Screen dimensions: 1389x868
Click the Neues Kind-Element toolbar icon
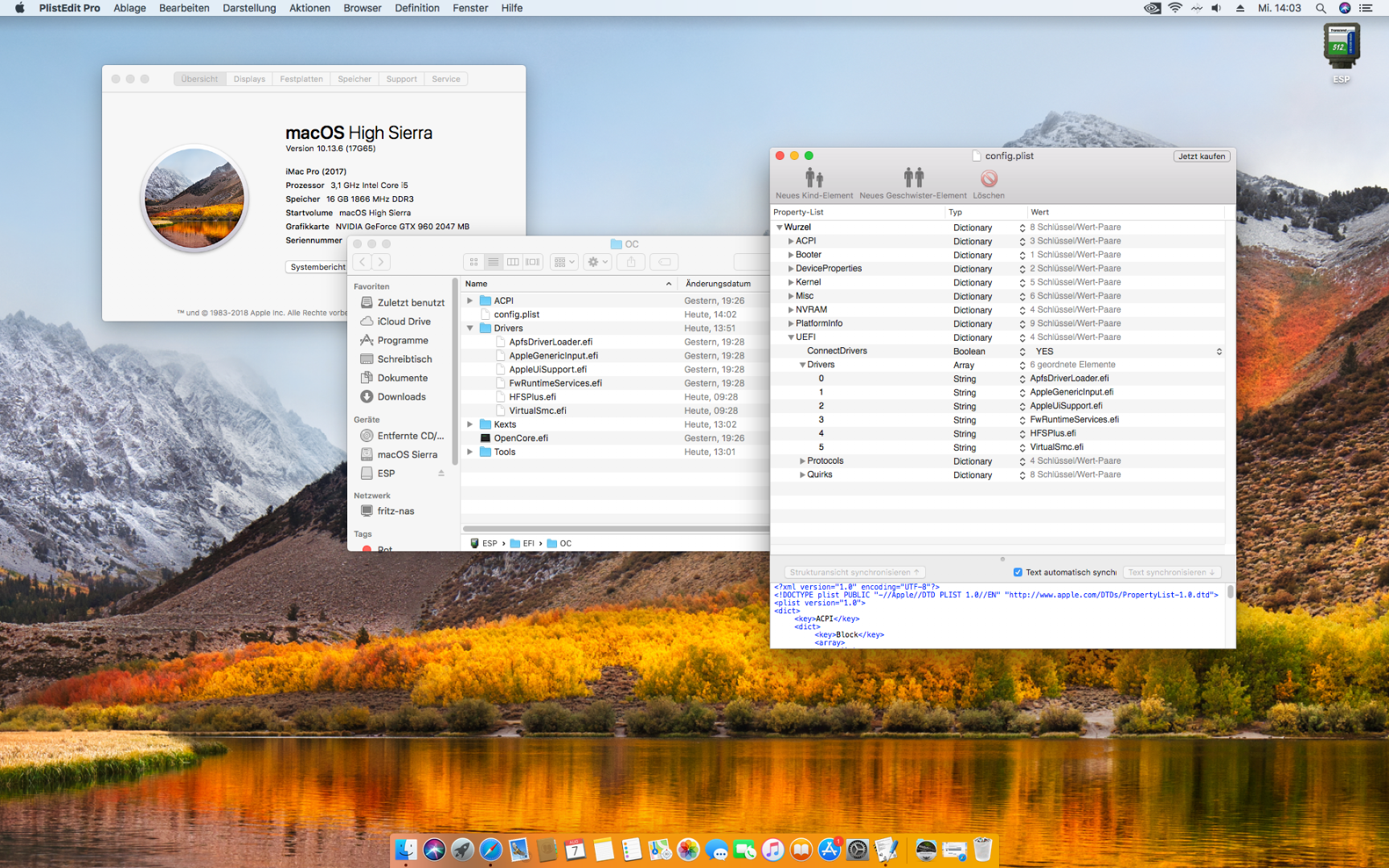[813, 178]
